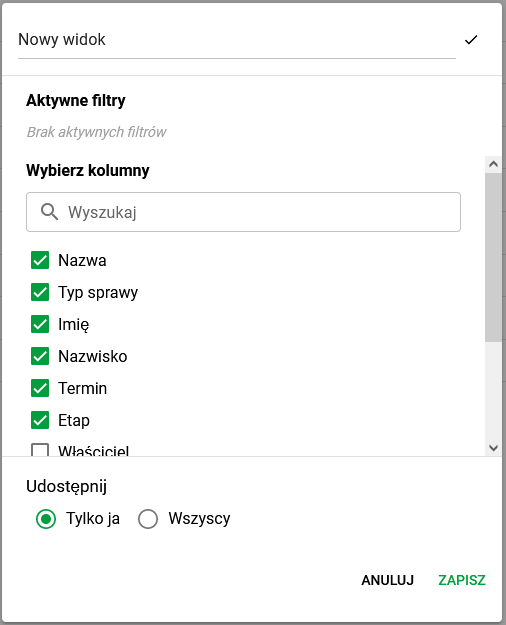Viewport: 506px width, 625px height.
Task: Click the Nowy widok name field
Action: click(237, 40)
